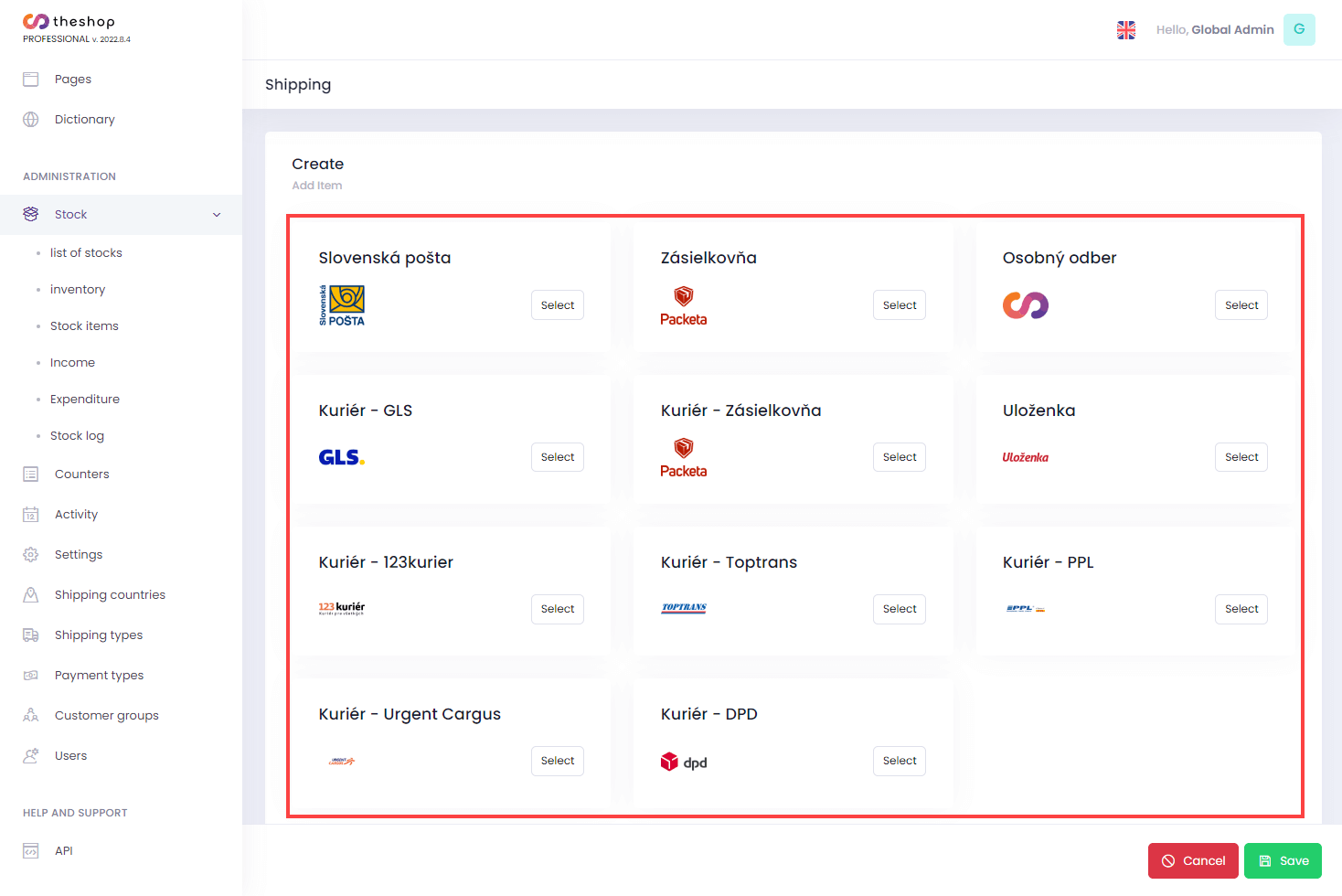
Task: Click the PPL logo
Action: click(1026, 608)
